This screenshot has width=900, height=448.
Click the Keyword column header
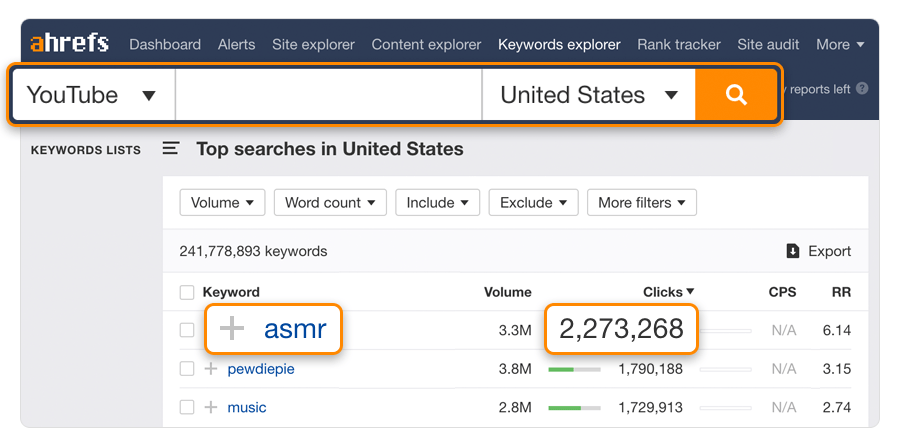point(231,292)
